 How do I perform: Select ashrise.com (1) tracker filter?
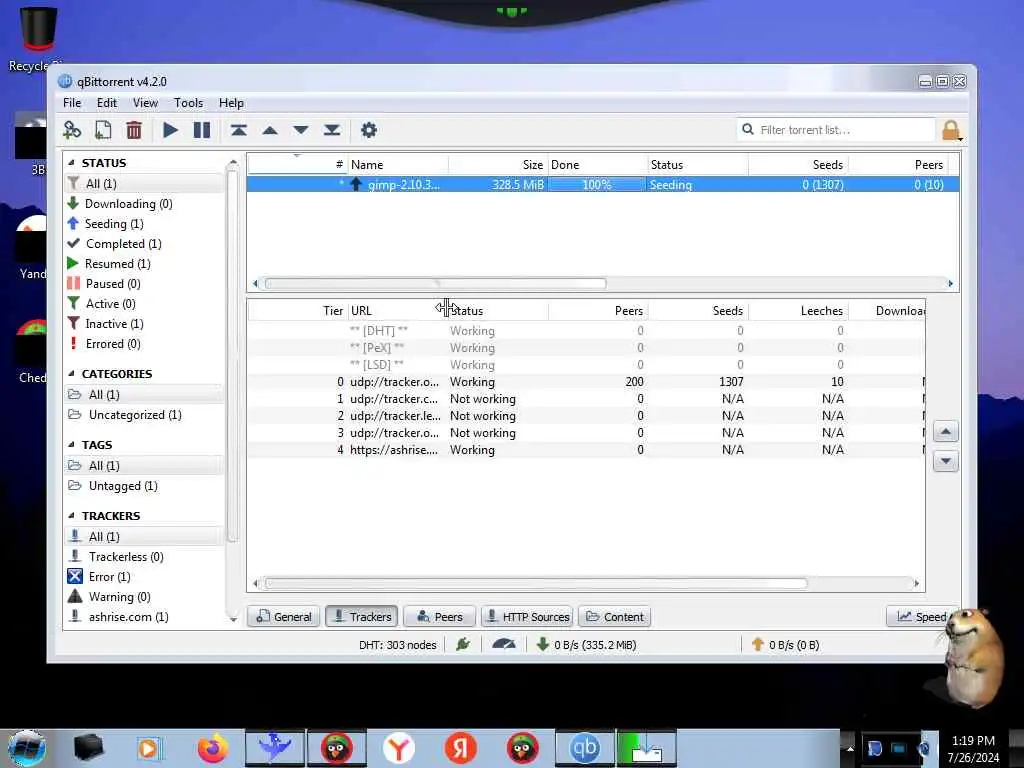128,617
